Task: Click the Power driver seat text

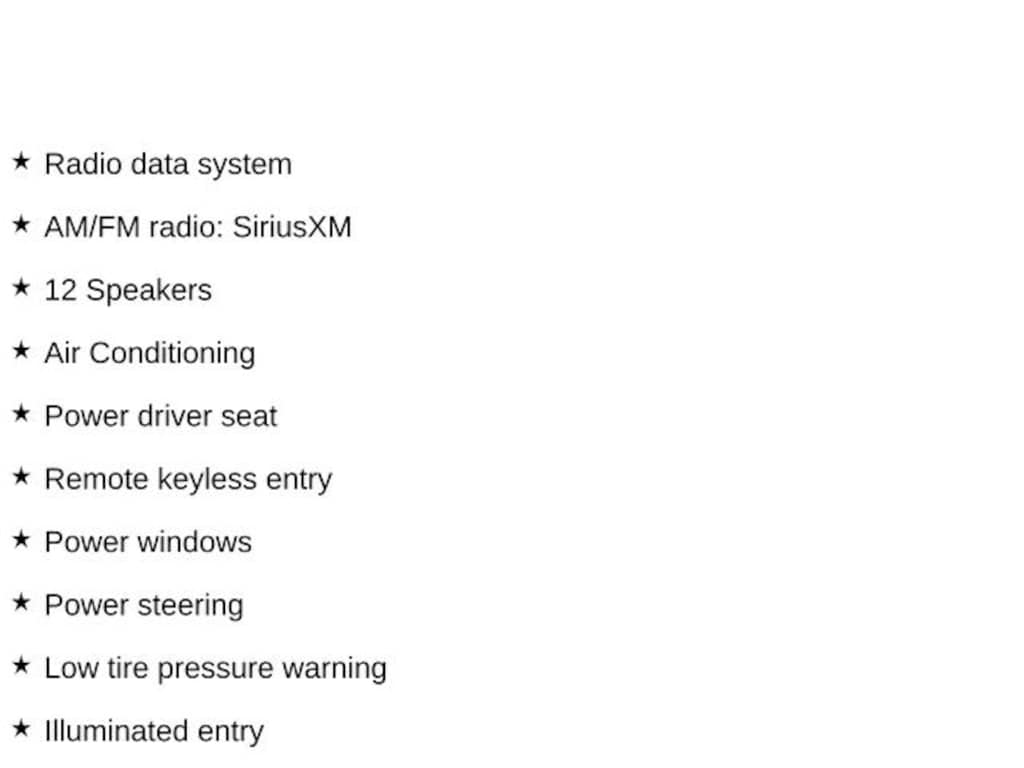Action: click(x=161, y=416)
